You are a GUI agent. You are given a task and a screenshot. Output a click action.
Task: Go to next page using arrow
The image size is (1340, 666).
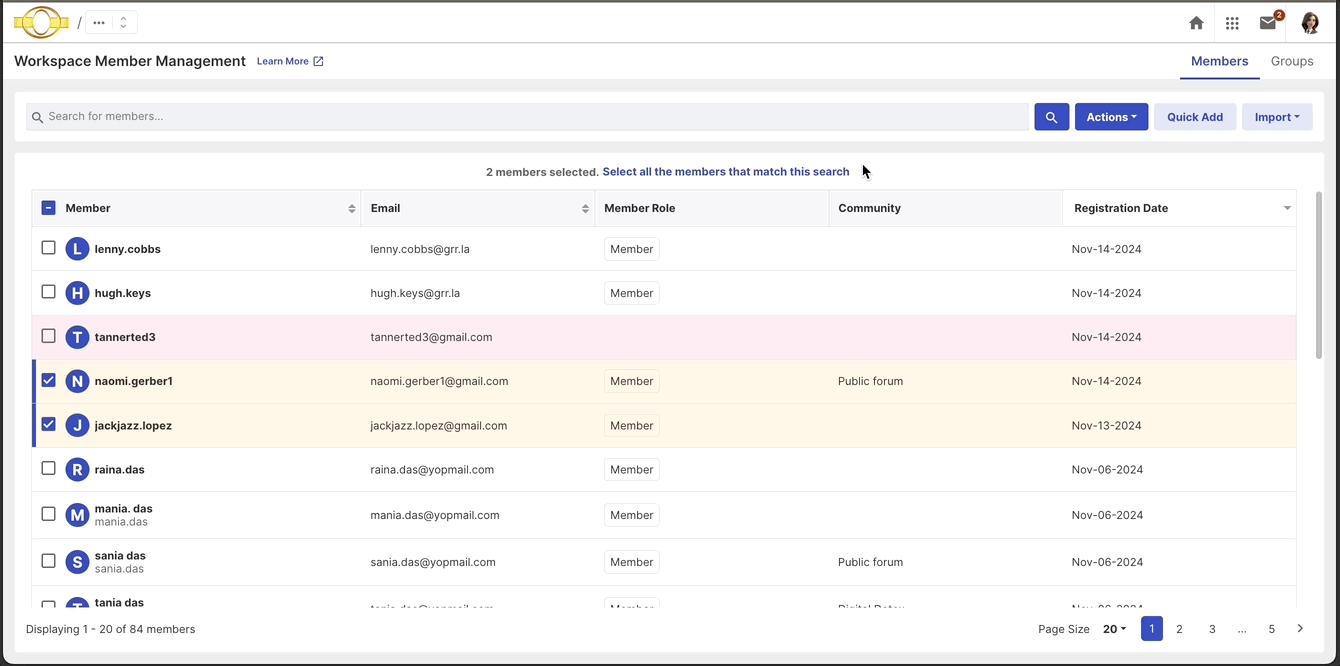(x=1300, y=629)
